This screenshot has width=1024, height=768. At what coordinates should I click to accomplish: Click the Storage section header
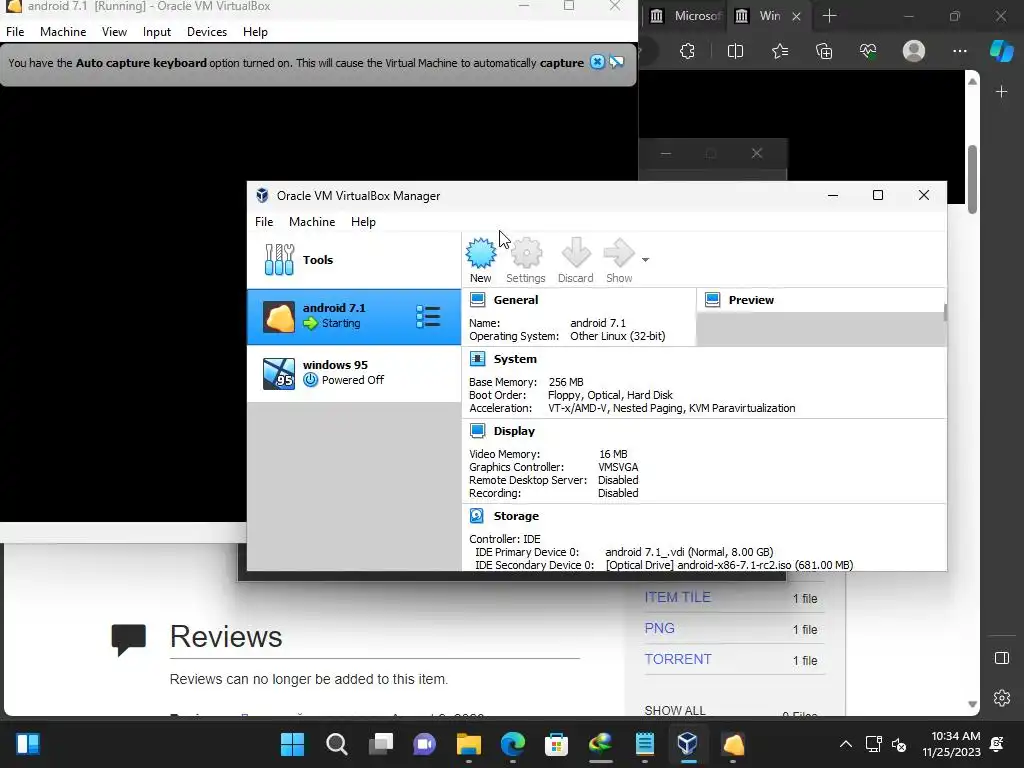tap(516, 516)
